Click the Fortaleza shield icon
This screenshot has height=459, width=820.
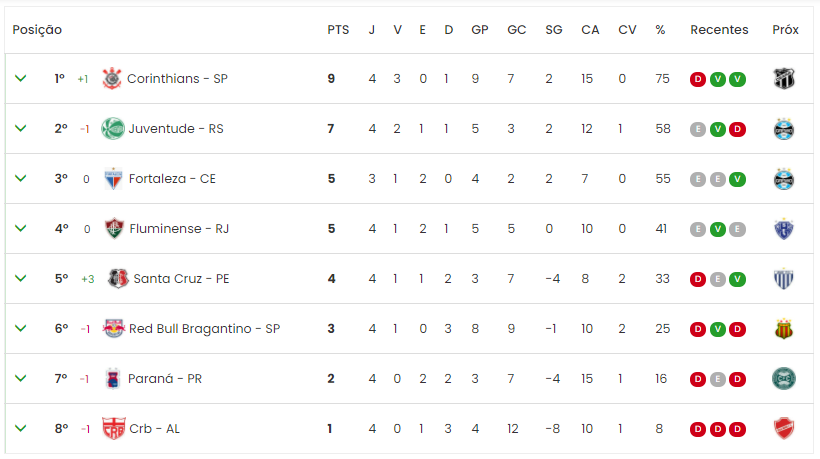pyautogui.click(x=113, y=179)
